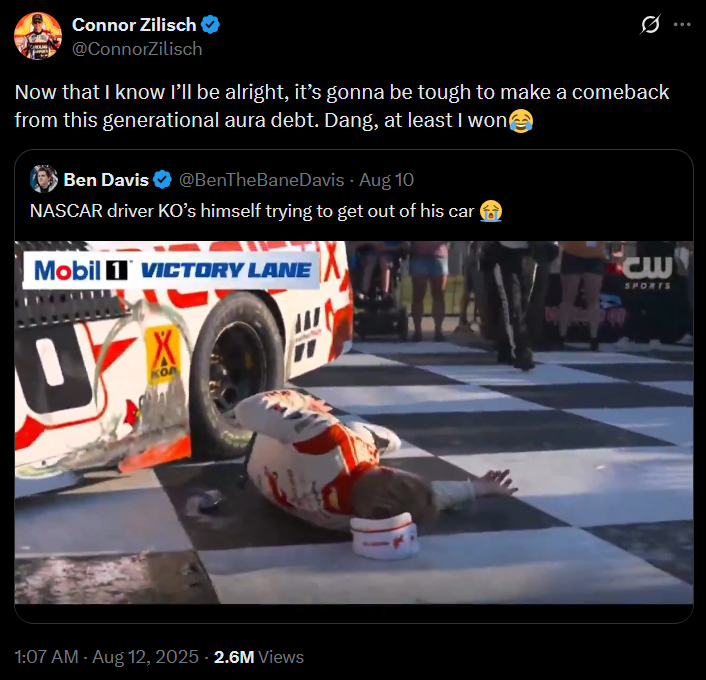Open Ben Davis's small profile picture
The height and width of the screenshot is (680, 706).
43,180
